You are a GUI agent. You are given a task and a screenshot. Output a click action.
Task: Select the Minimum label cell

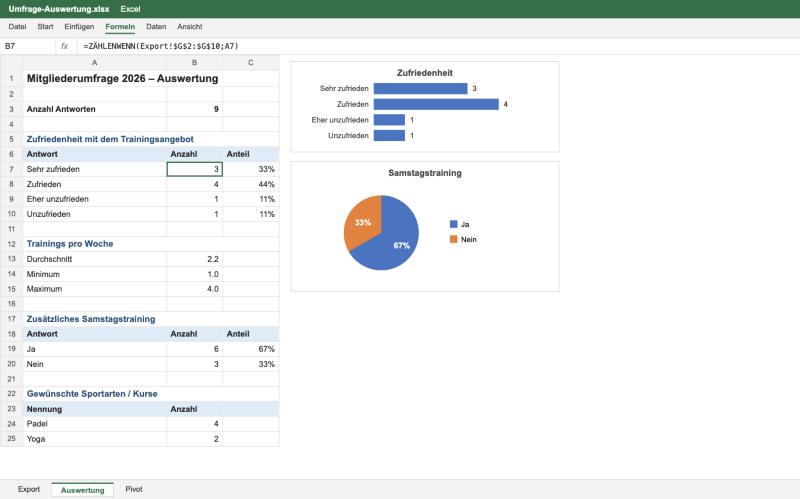point(94,274)
